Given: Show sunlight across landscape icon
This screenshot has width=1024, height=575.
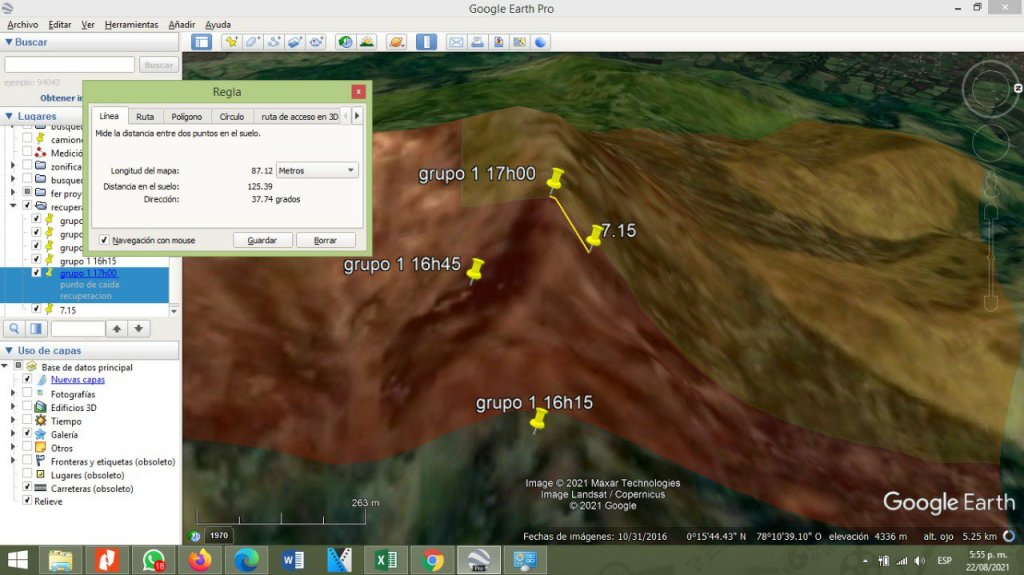Looking at the screenshot, I should [x=367, y=42].
